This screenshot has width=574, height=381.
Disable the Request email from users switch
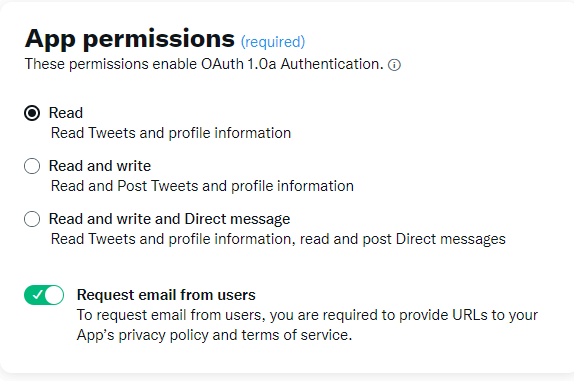[44, 295]
